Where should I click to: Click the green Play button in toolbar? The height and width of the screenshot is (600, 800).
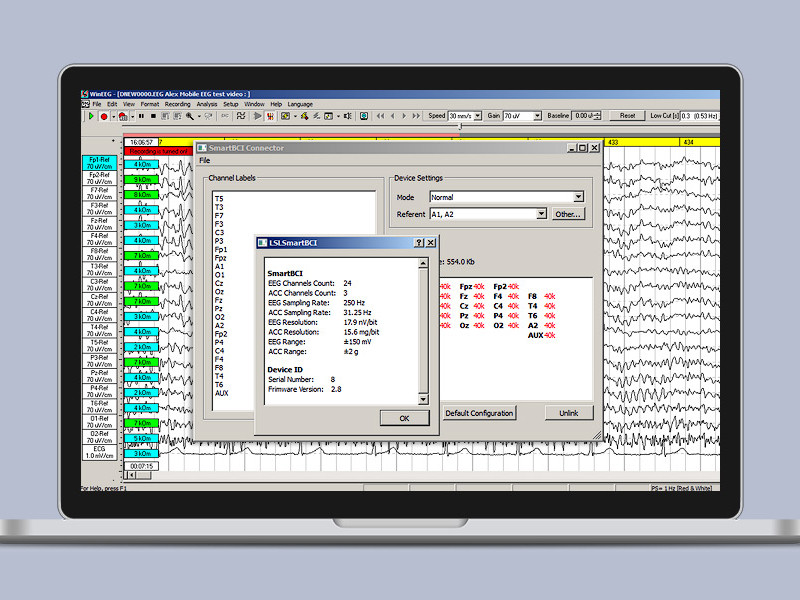pos(90,116)
